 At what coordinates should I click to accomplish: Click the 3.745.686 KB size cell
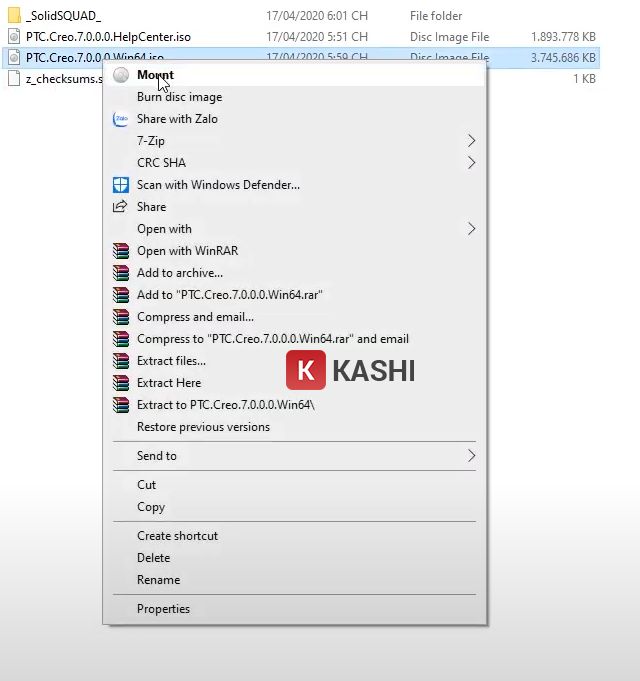[563, 58]
